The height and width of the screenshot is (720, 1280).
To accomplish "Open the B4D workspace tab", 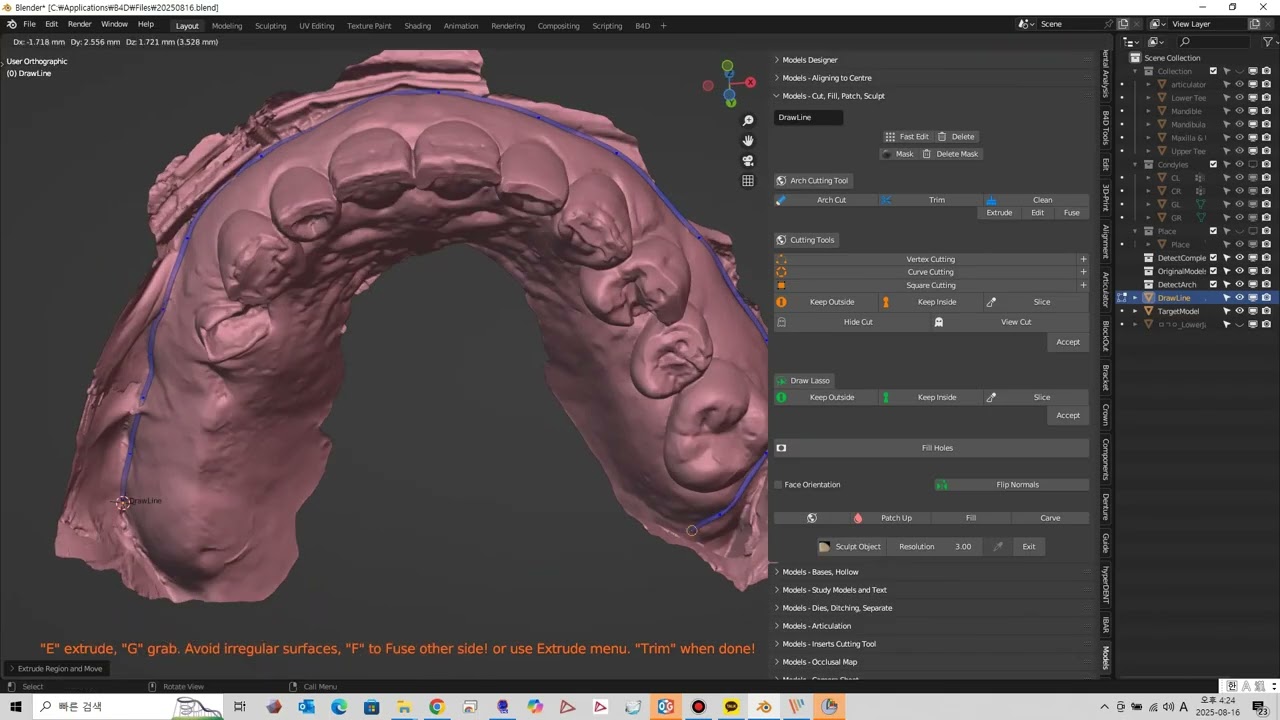I will point(642,26).
